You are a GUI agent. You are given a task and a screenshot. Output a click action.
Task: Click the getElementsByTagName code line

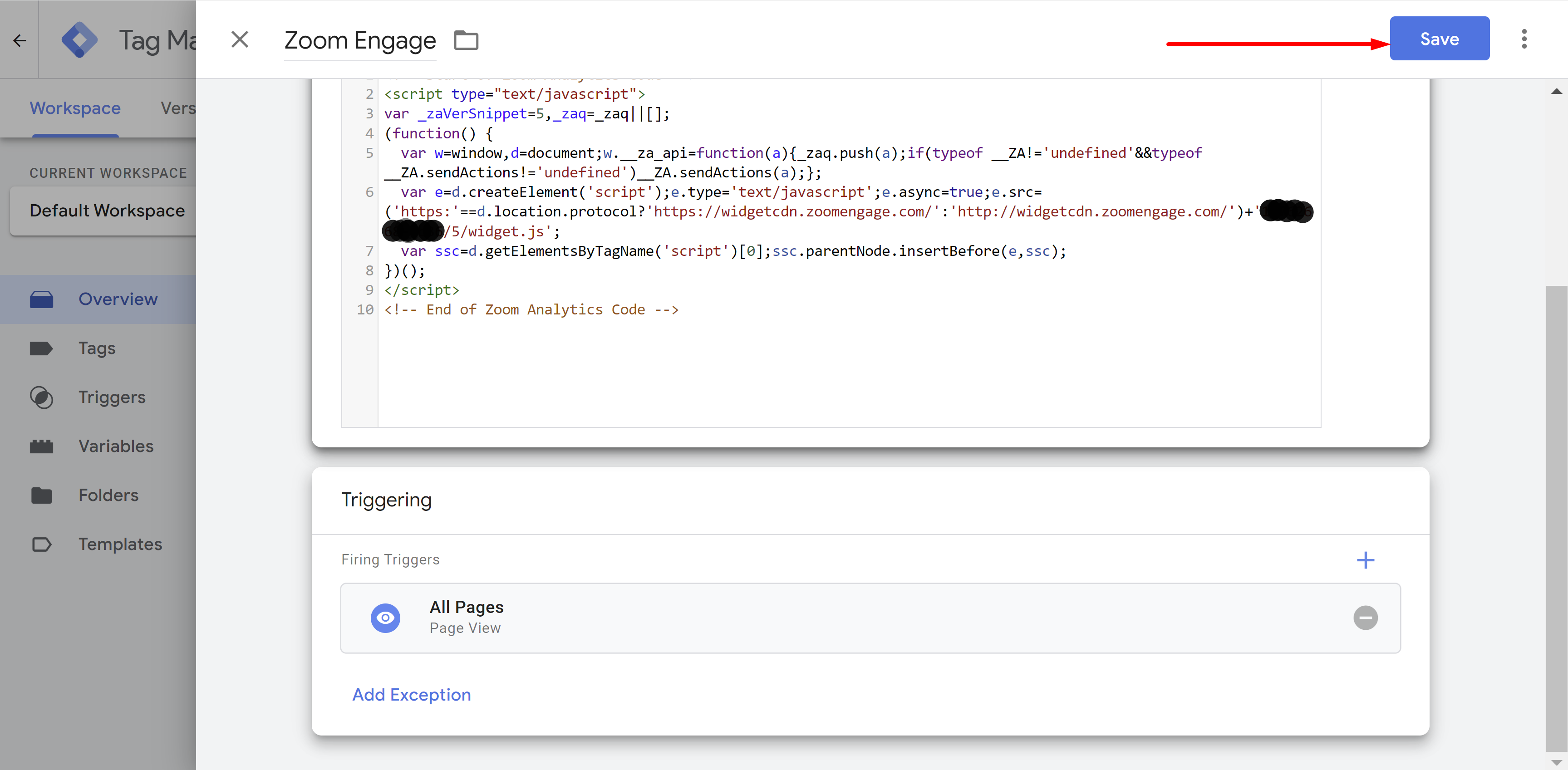point(733,251)
